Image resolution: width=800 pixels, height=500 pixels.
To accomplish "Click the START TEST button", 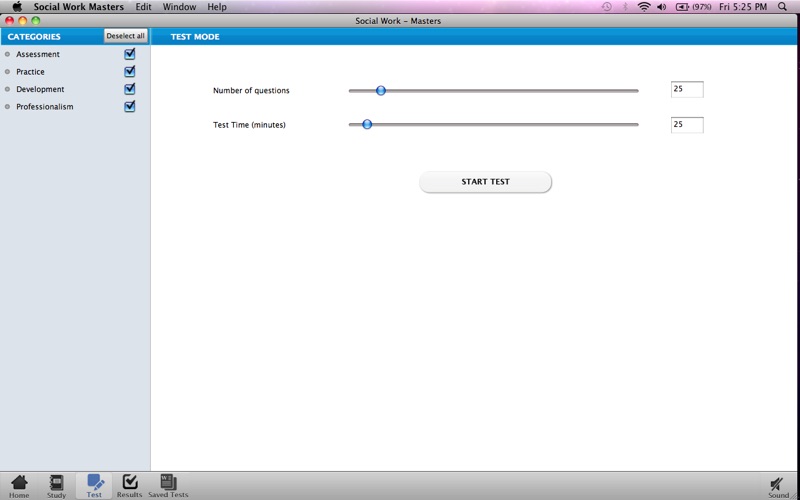I will tap(485, 182).
